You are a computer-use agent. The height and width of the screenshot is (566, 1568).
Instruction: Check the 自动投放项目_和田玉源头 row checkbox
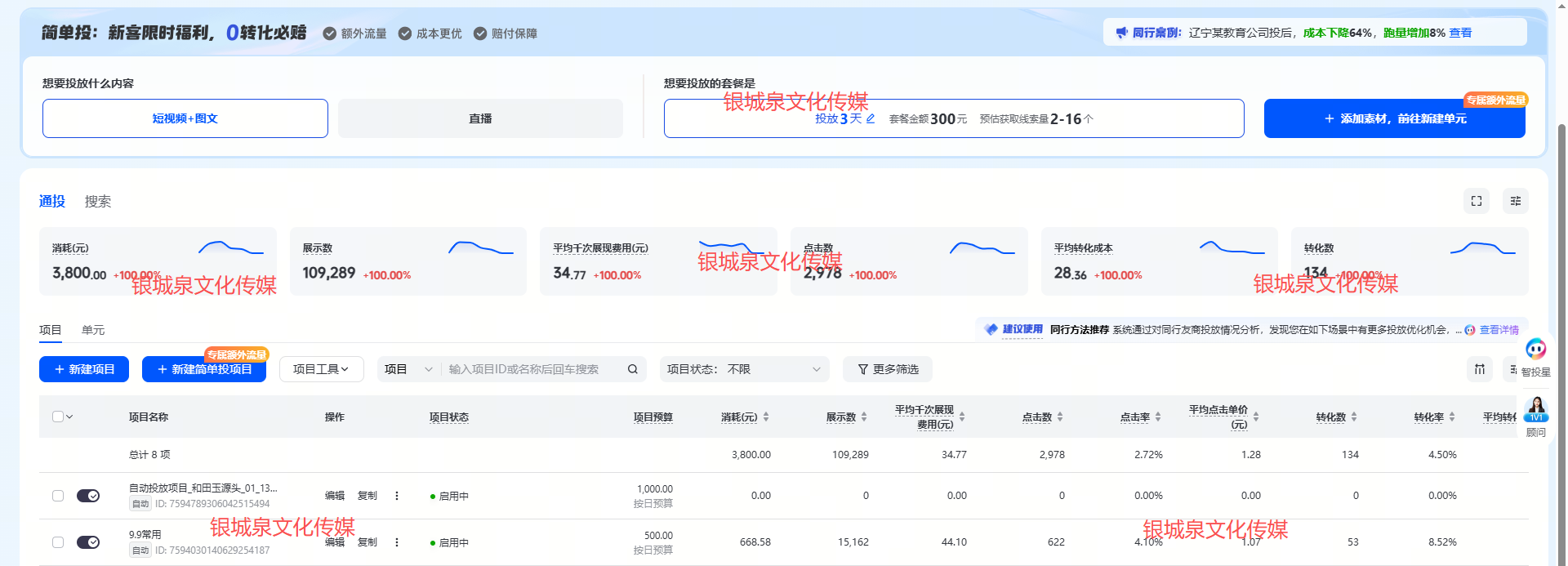click(x=58, y=496)
